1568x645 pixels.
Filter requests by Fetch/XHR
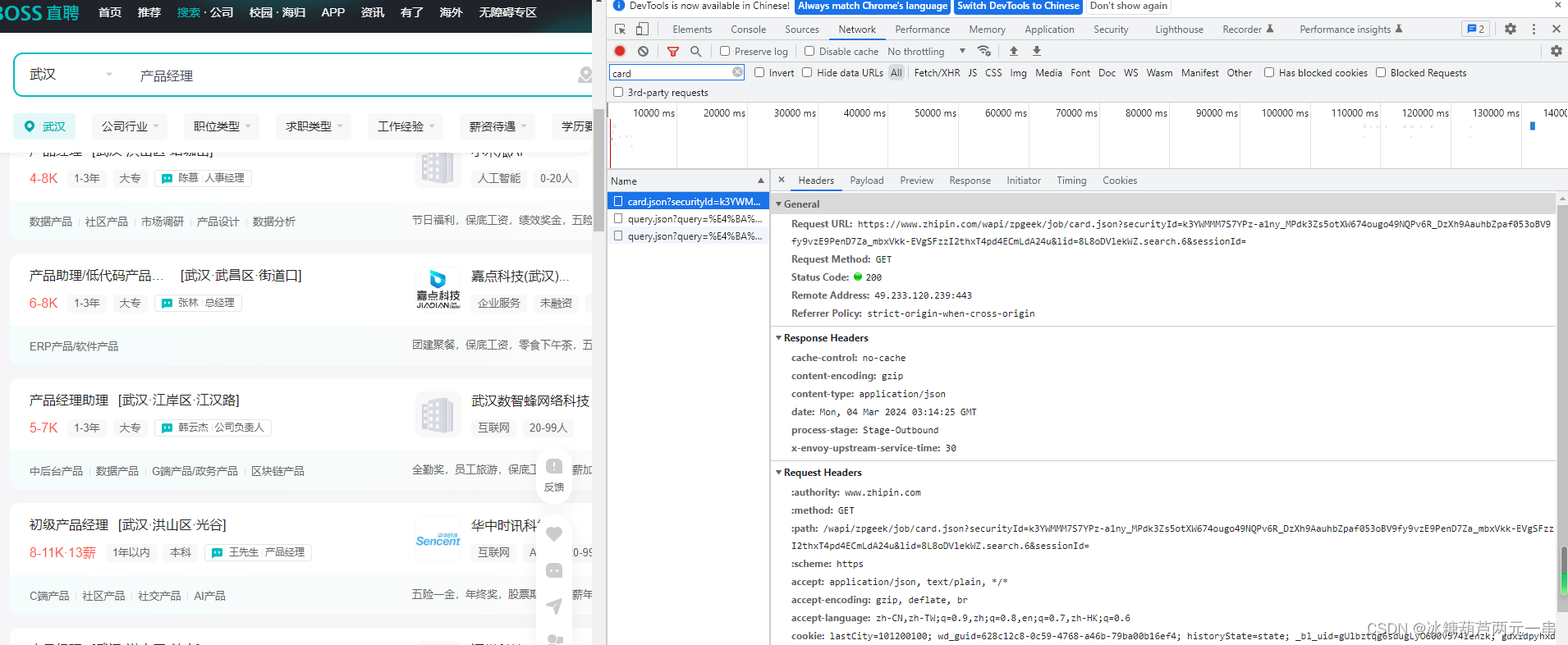(x=937, y=72)
